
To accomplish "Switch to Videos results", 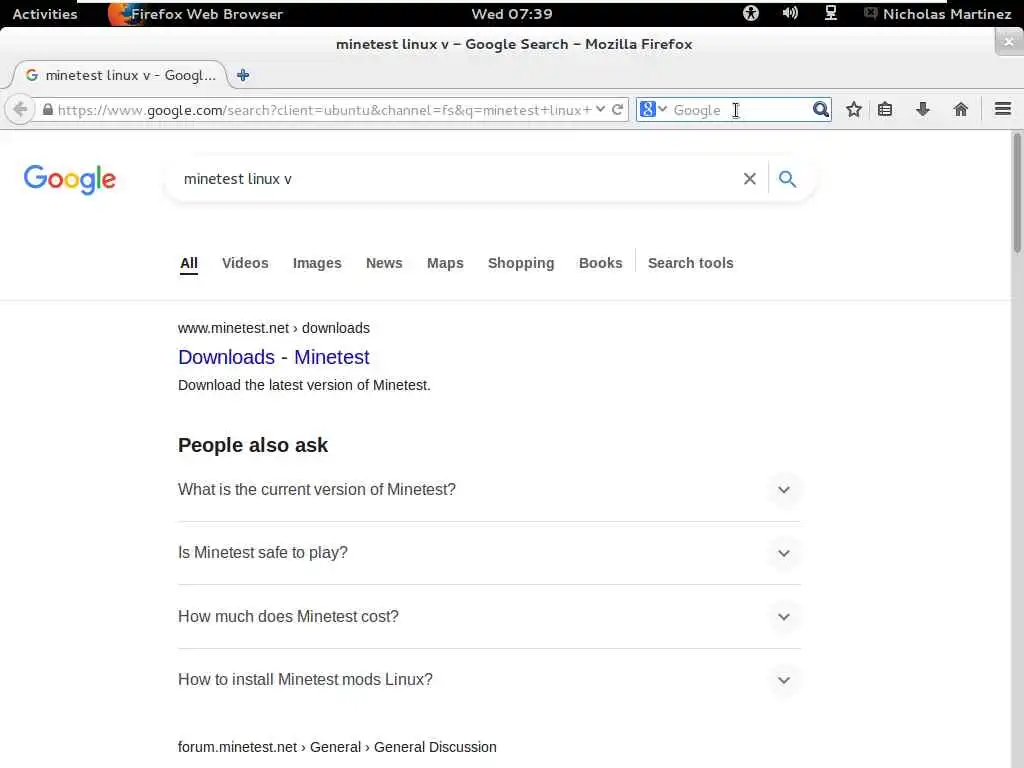I will 245,263.
